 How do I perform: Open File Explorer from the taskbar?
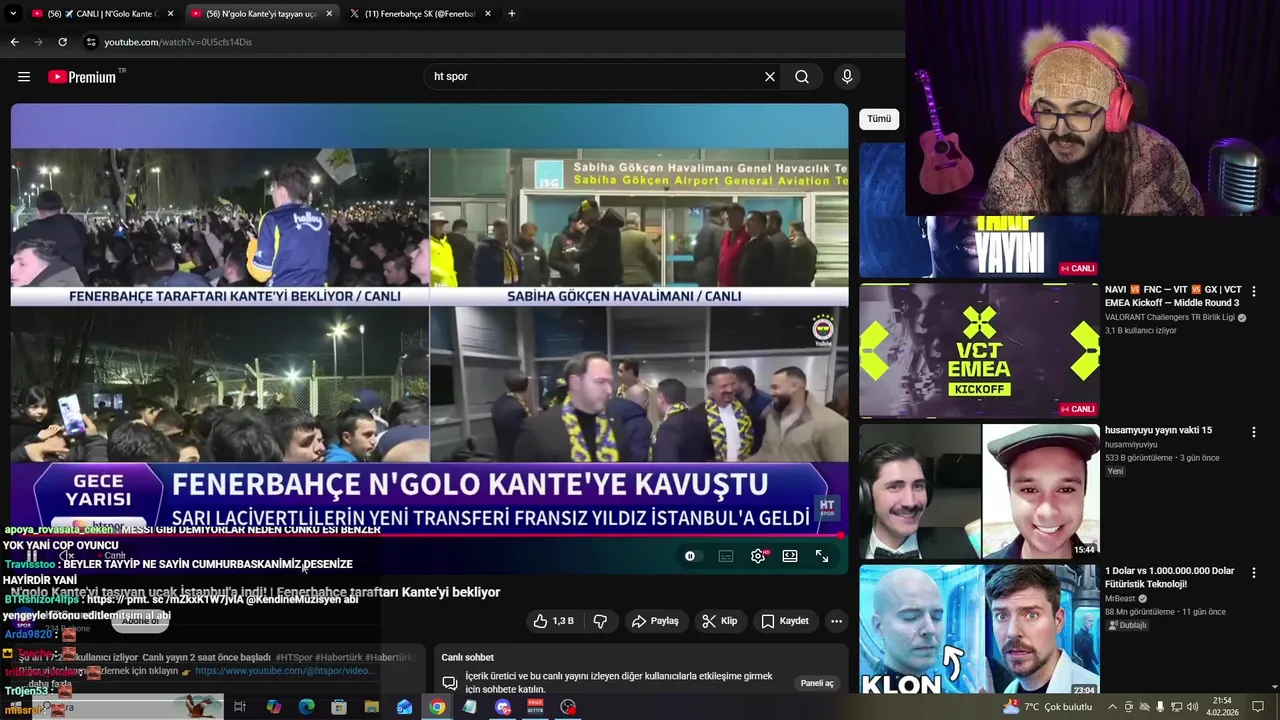[x=372, y=707]
